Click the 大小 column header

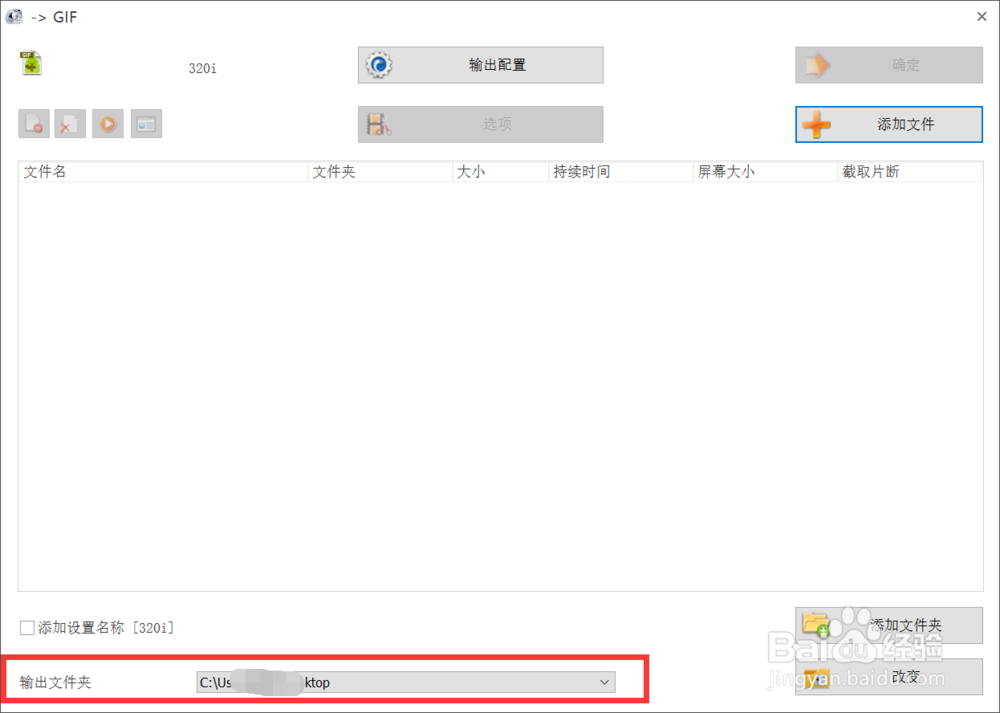[x=501, y=172]
